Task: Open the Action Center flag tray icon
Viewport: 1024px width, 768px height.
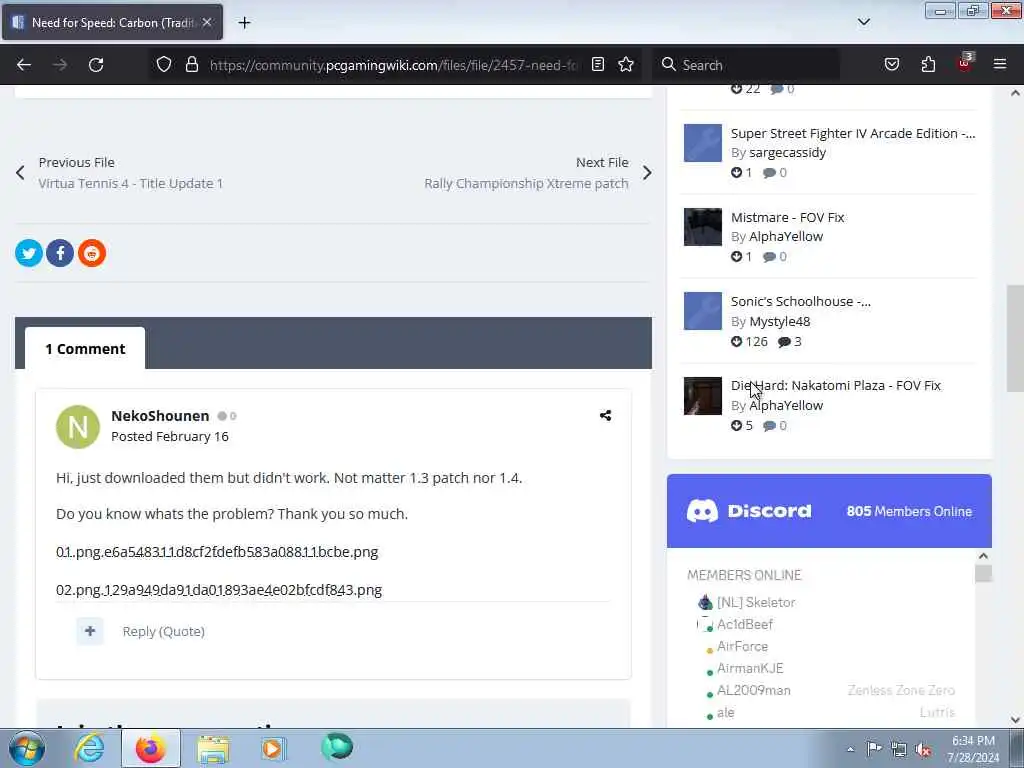Action: pos(874,748)
